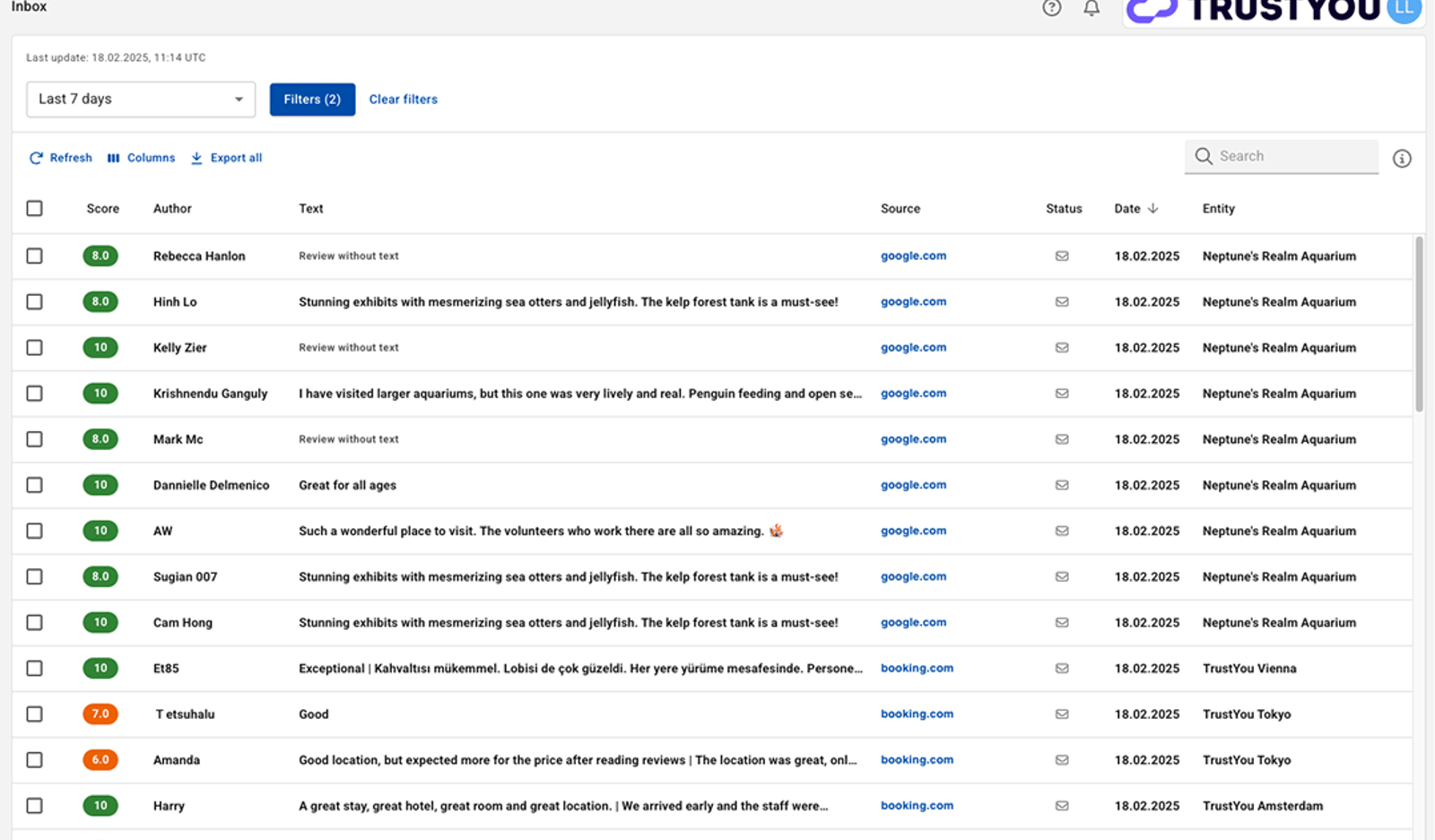Select the checkbox for Sugian 007
The width and height of the screenshot is (1435, 840).
pyautogui.click(x=34, y=576)
